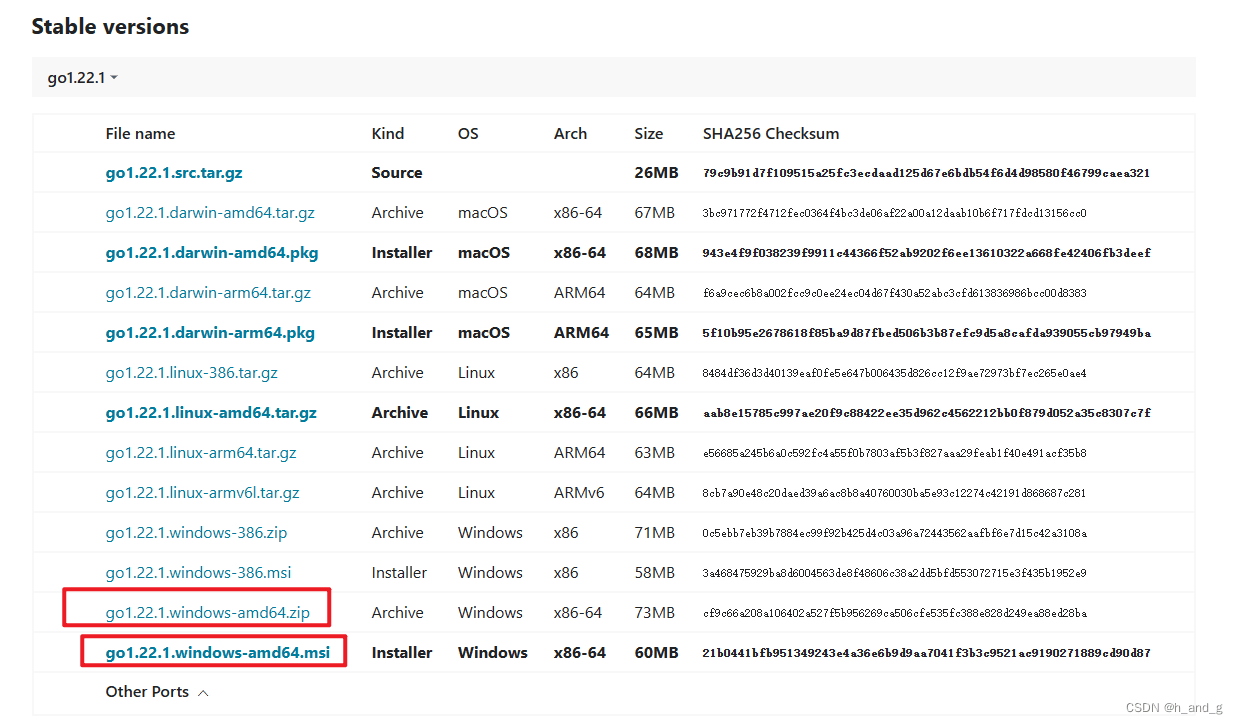
Task: Download go1.22.1.src.tar.gz source file
Action: tap(174, 173)
